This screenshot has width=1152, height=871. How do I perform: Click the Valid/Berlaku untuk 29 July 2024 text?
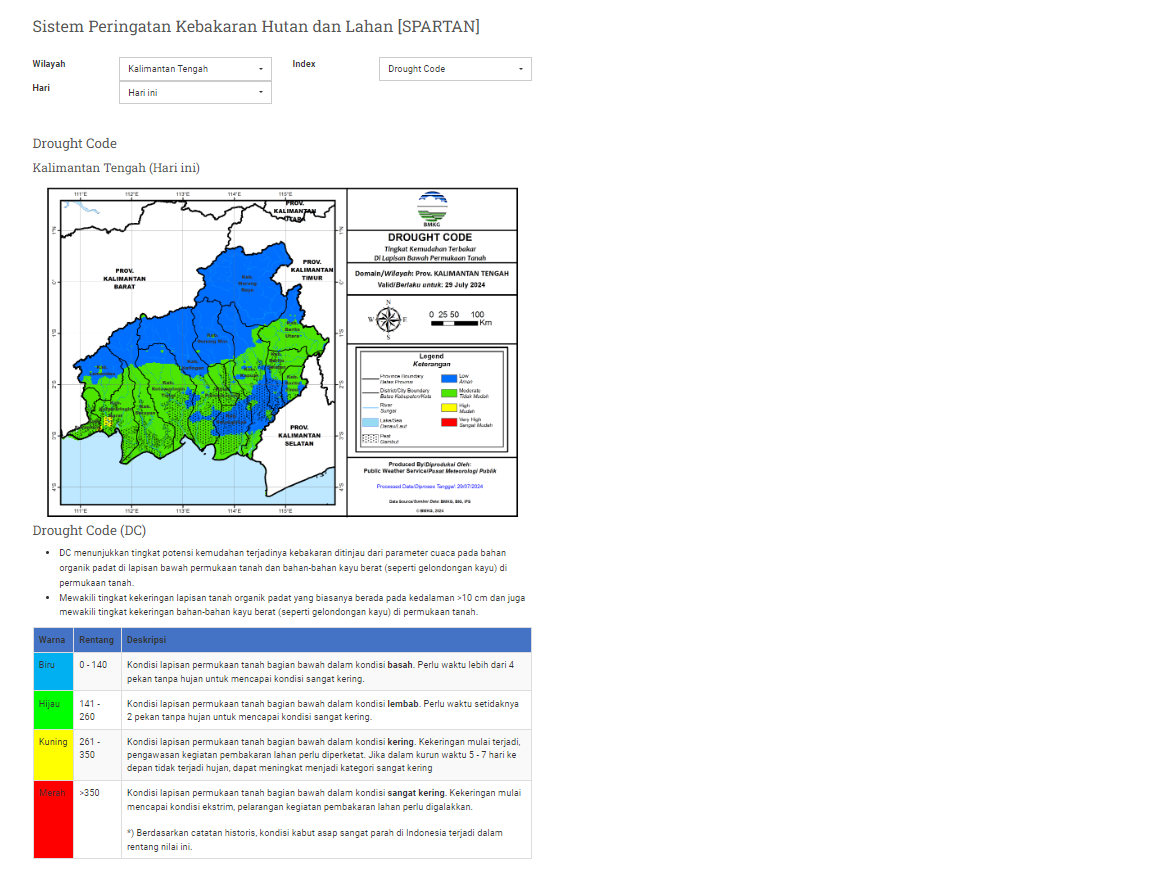(x=431, y=285)
